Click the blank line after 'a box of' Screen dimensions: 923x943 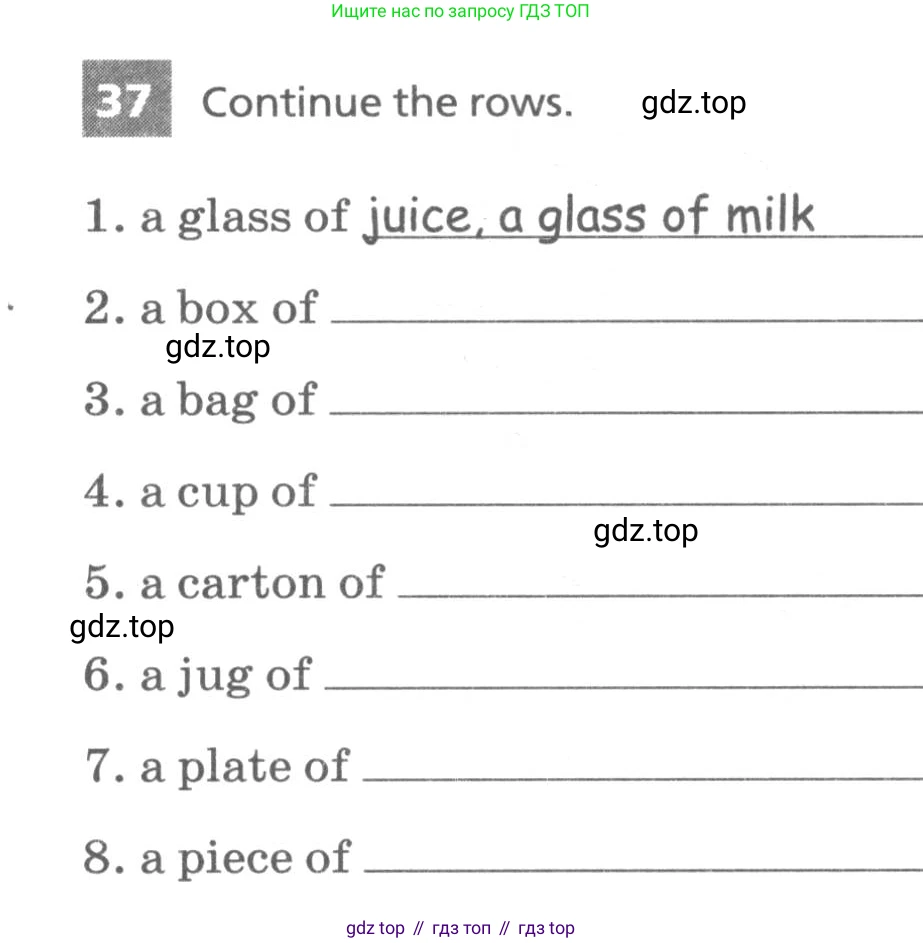(625, 318)
